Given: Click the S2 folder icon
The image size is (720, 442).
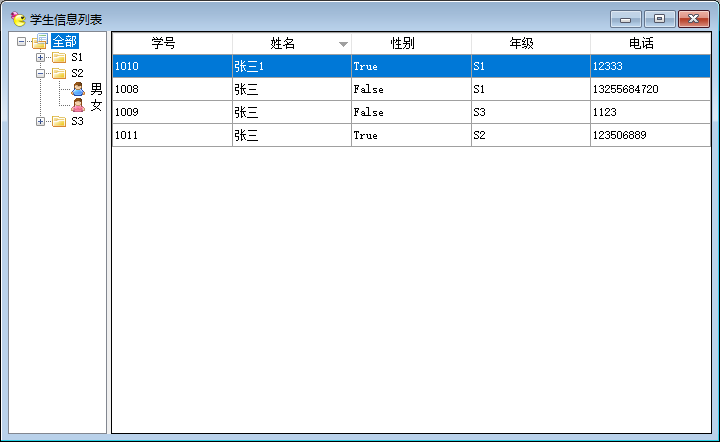Looking at the screenshot, I should [59, 74].
